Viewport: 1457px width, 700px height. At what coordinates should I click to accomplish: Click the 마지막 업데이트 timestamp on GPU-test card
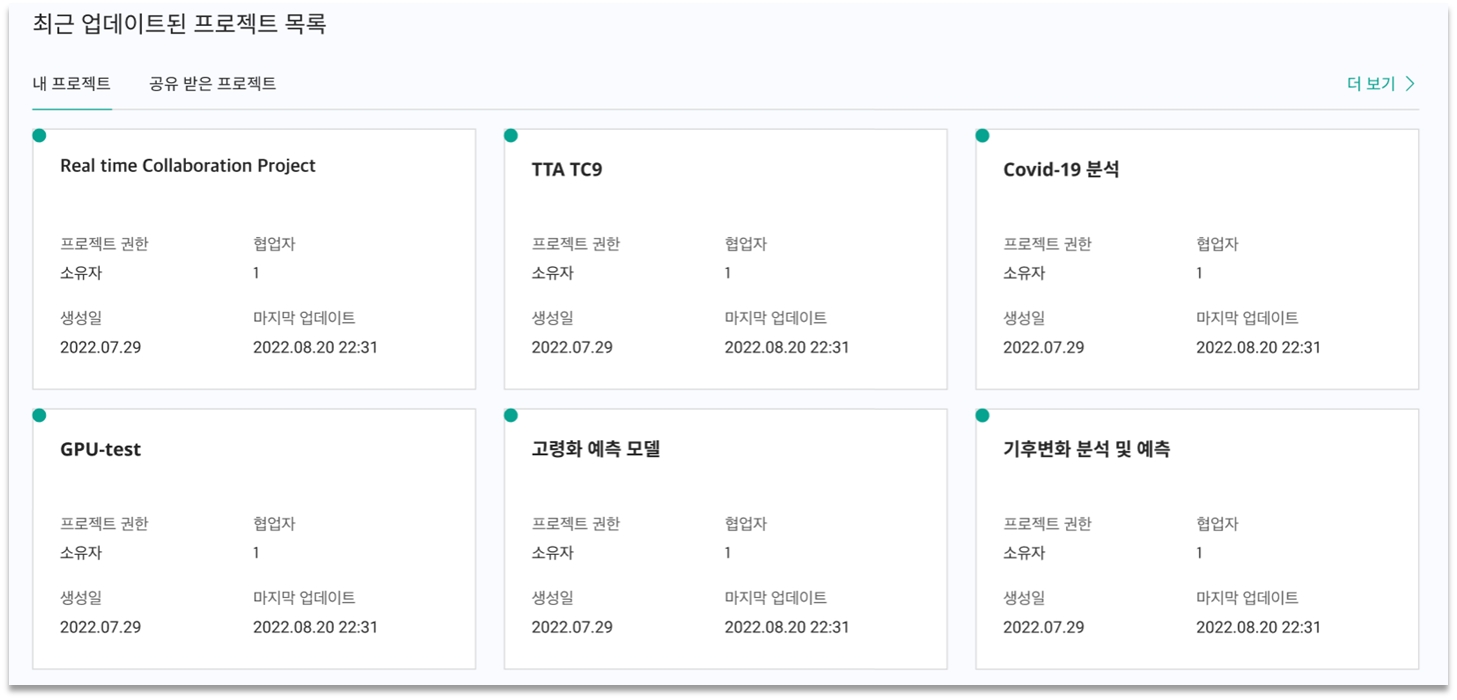(315, 628)
